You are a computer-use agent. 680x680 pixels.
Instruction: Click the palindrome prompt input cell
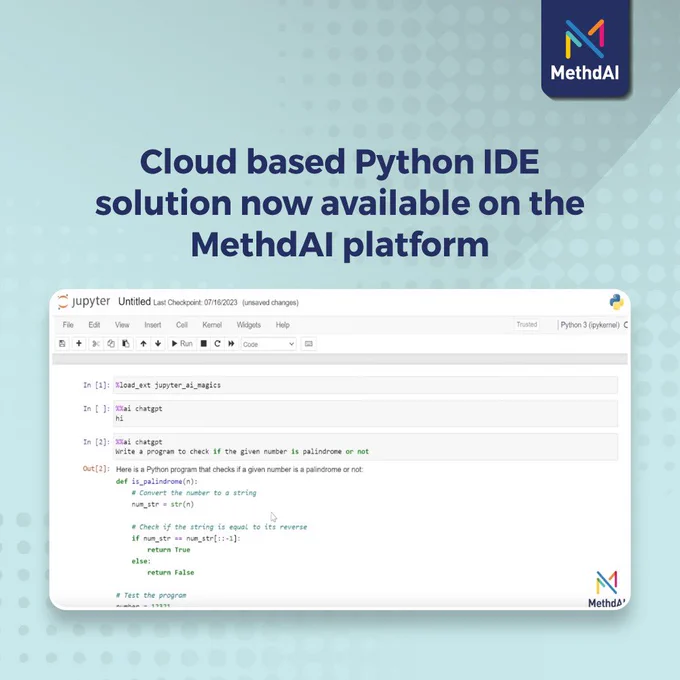click(365, 447)
